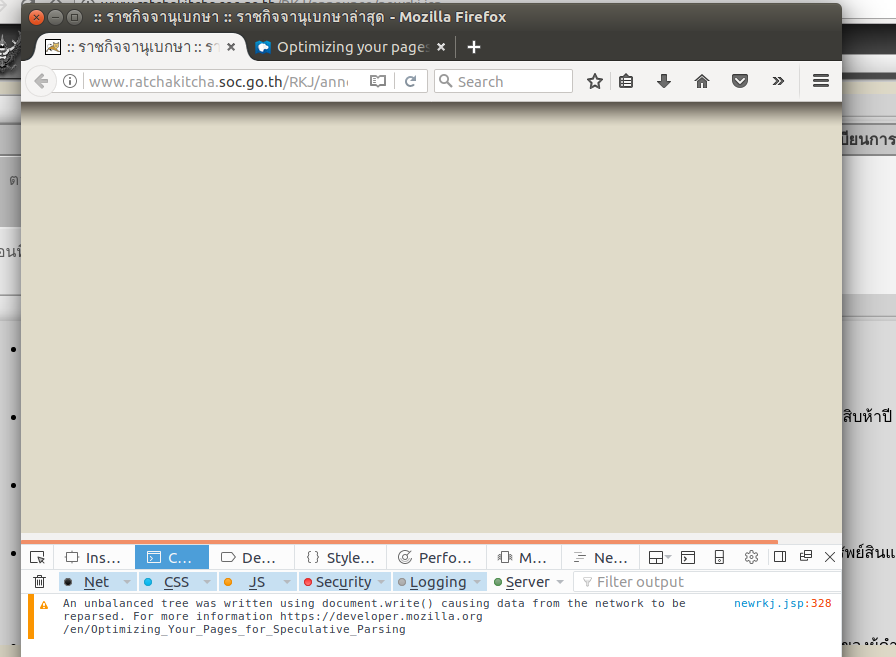
Task: Open the Memory devtools tab
Action: tap(523, 557)
